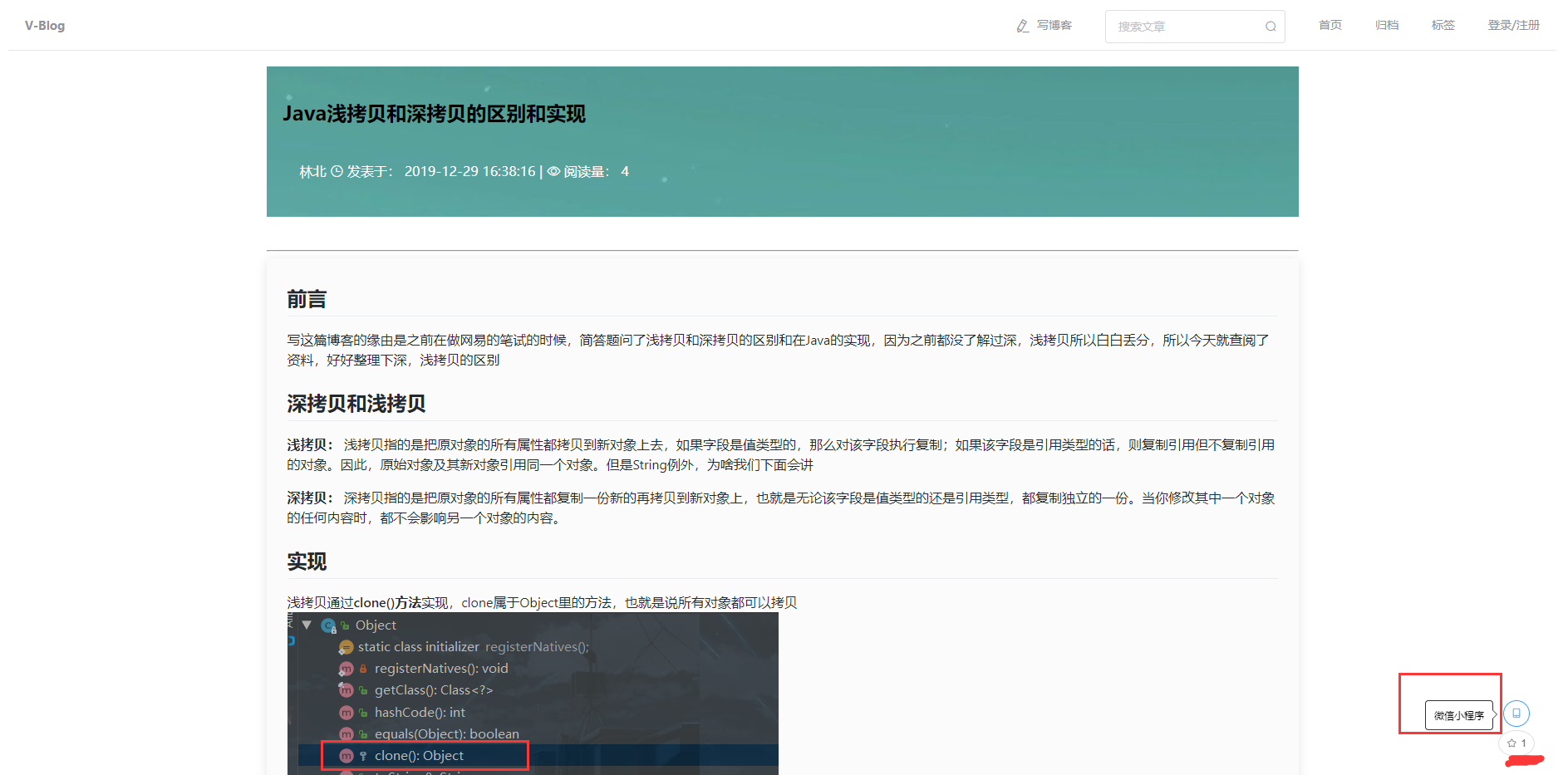Open the 归档 page from the navbar
The height and width of the screenshot is (775, 1568).
tap(1386, 25)
